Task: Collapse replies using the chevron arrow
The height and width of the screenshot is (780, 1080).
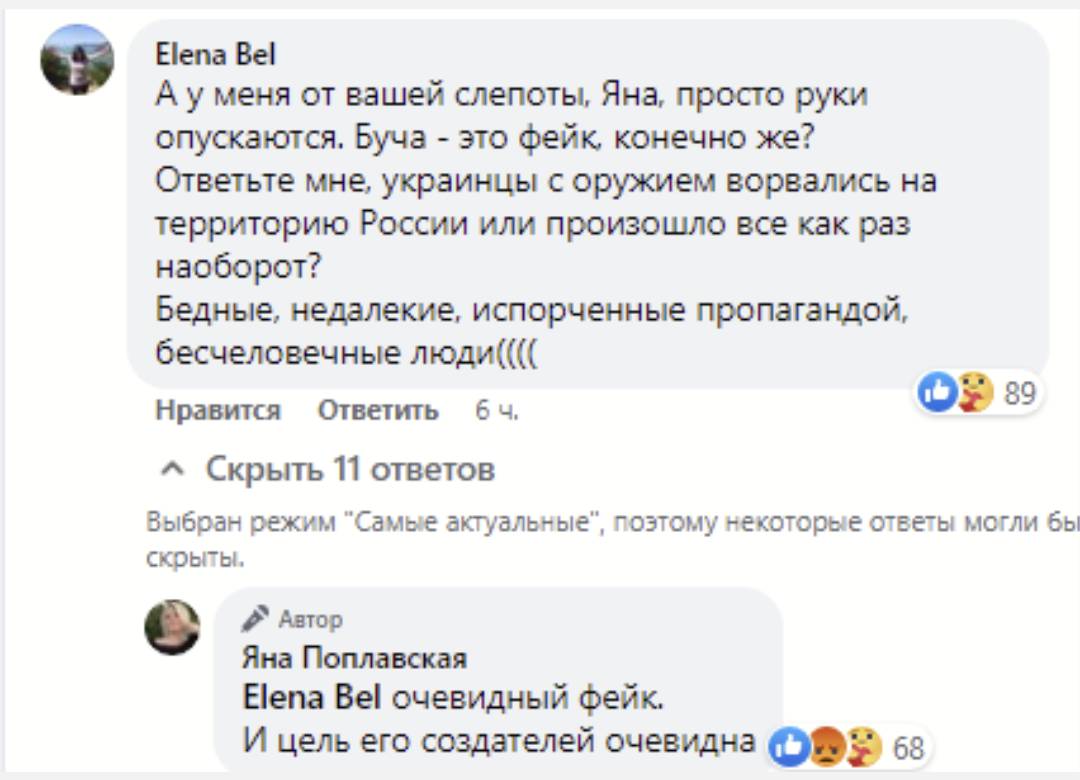Action: [172, 469]
